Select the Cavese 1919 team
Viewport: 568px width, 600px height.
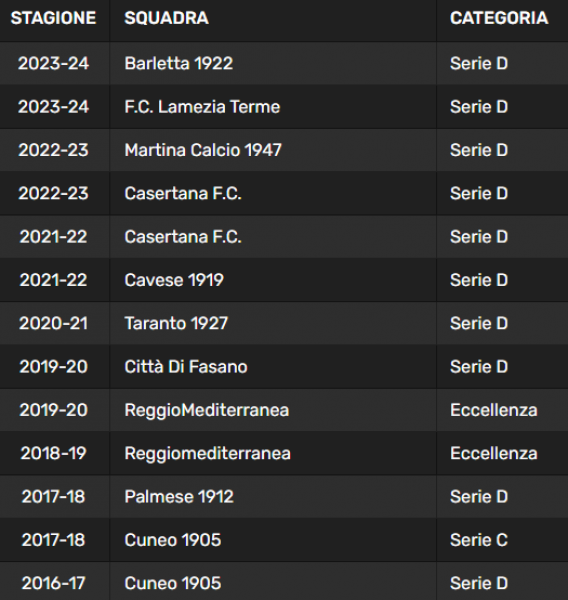click(x=174, y=280)
